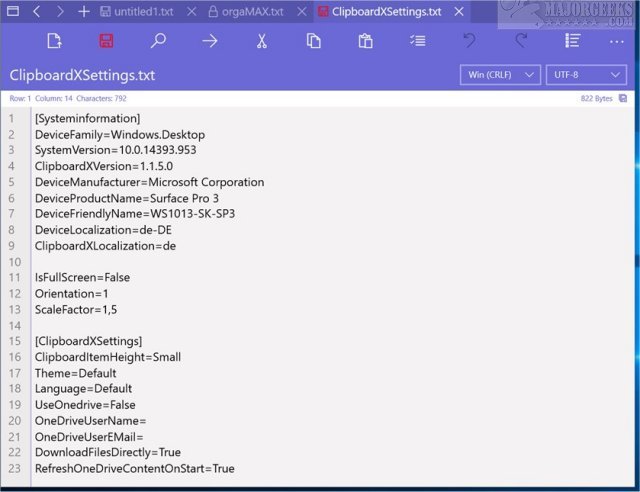Screen dimensions: 640x492
Task: Click the Row: 1 status entry
Action: coord(20,98)
